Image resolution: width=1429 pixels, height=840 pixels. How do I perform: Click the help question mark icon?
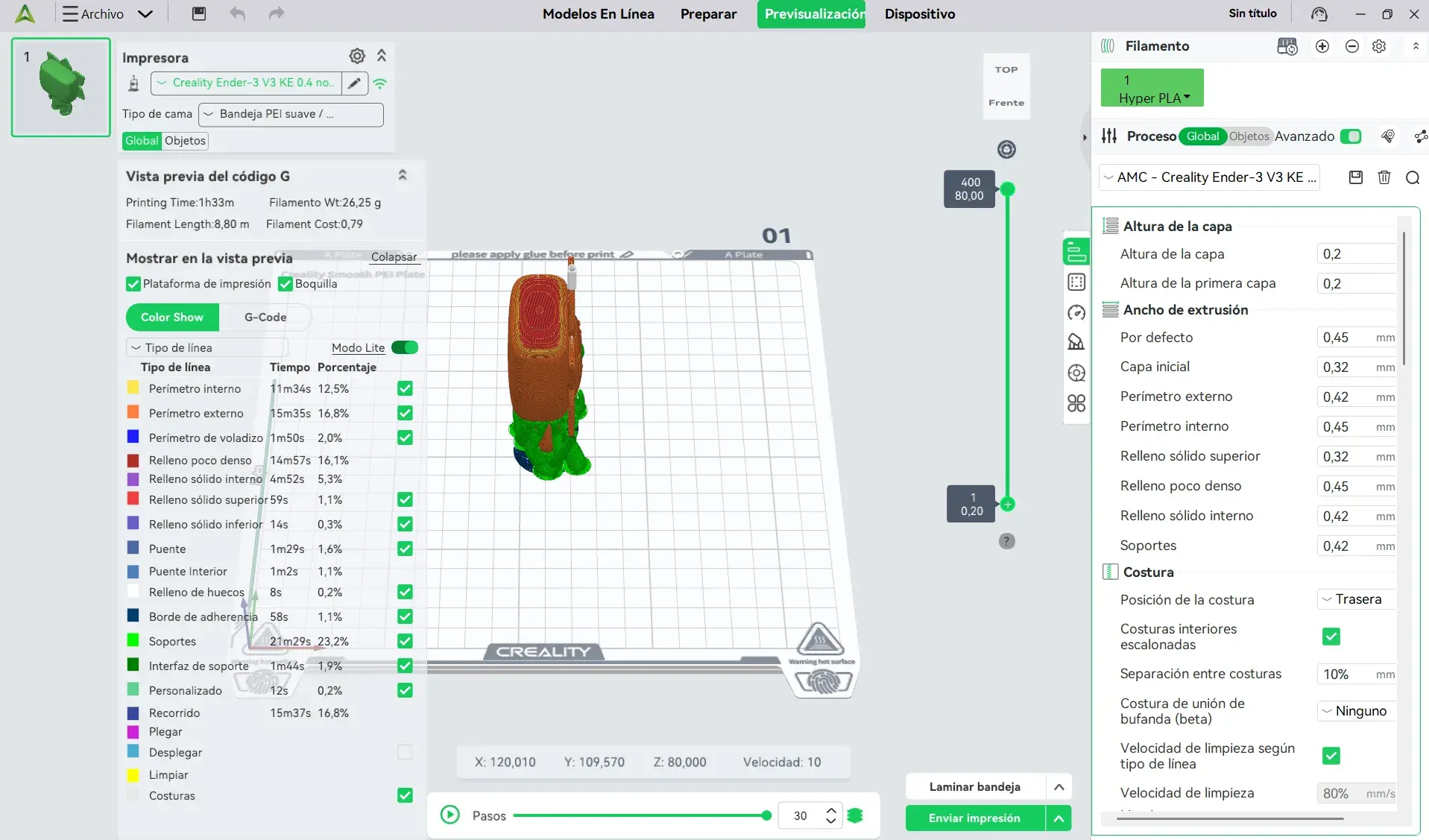pos(1007,541)
